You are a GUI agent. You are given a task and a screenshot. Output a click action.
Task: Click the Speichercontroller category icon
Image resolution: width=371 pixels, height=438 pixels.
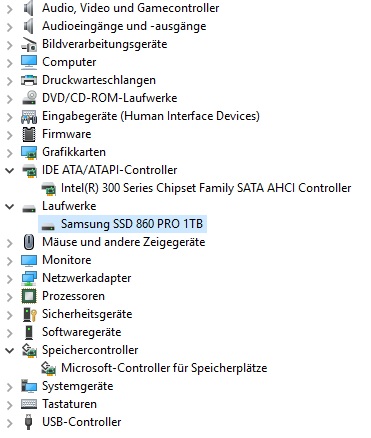click(x=29, y=350)
